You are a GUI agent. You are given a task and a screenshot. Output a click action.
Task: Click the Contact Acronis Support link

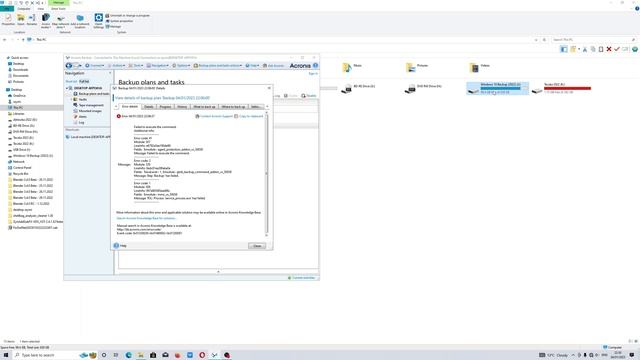(x=214, y=116)
